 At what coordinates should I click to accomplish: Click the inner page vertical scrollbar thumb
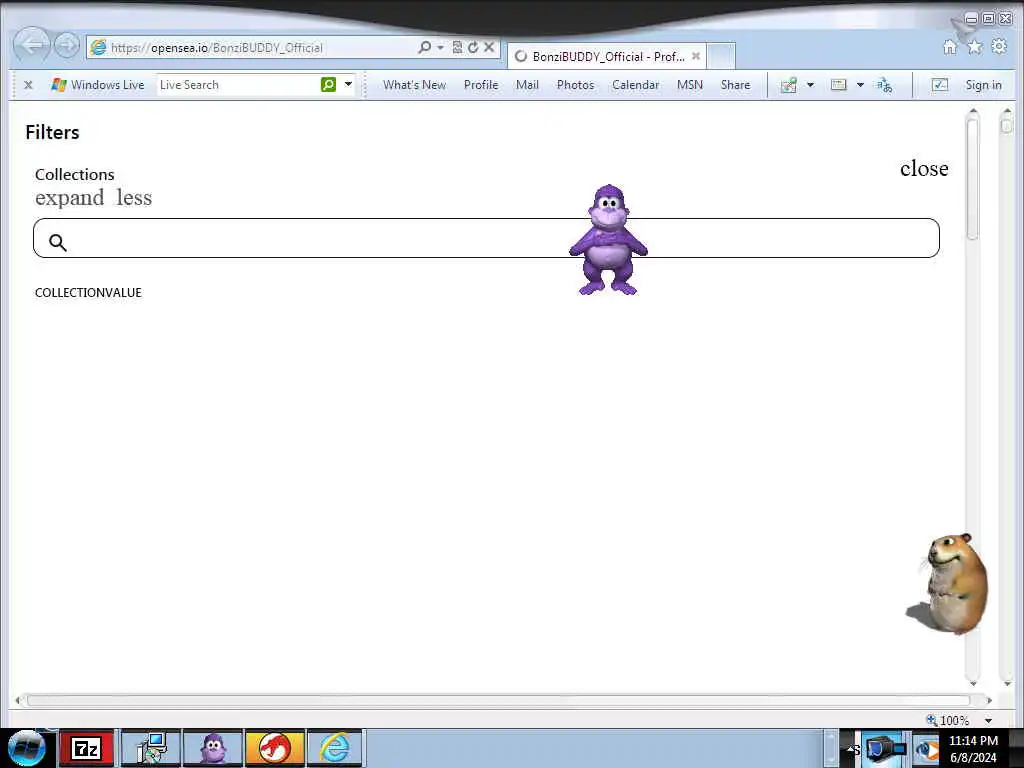(x=973, y=180)
